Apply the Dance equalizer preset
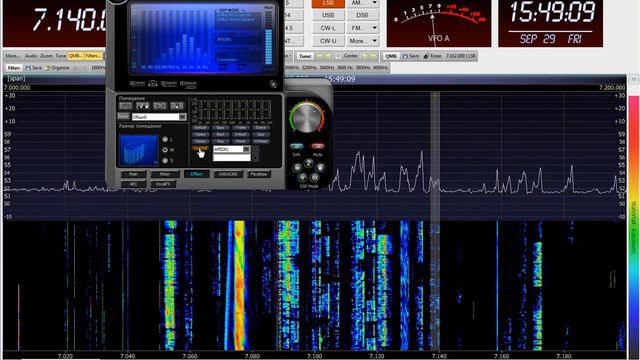 [261, 128]
